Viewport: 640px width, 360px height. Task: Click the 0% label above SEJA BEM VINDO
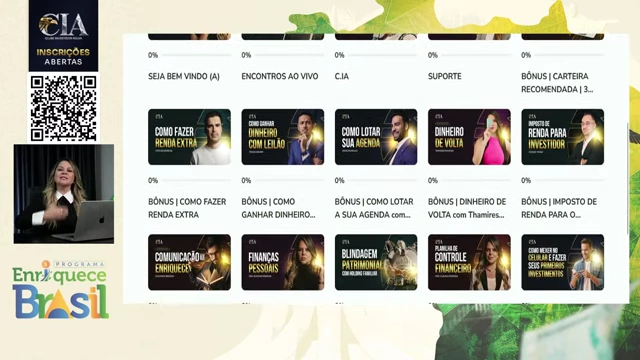[153, 55]
